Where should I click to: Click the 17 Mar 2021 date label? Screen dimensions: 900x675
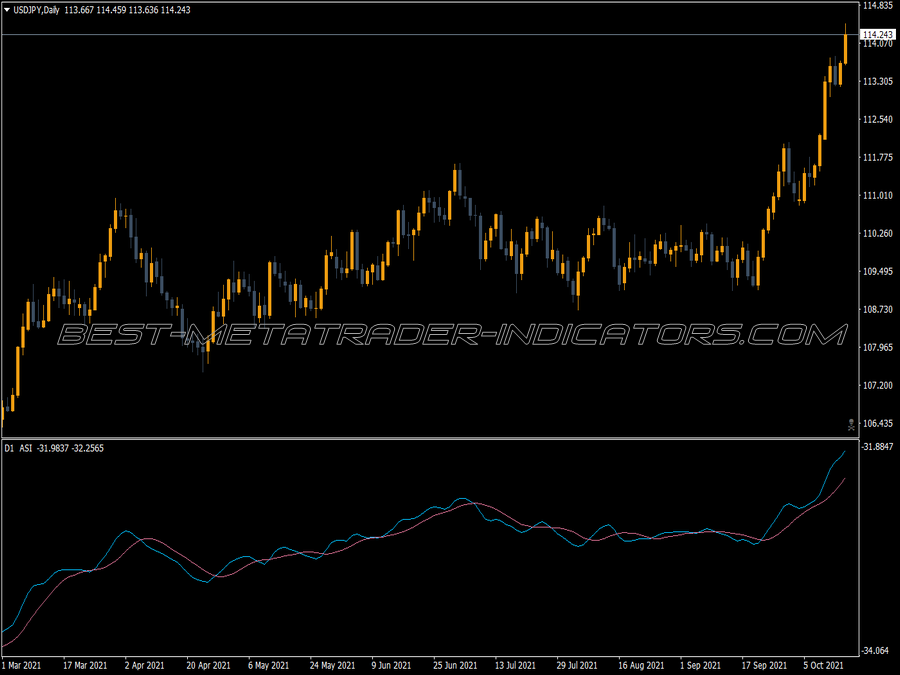(x=85, y=665)
